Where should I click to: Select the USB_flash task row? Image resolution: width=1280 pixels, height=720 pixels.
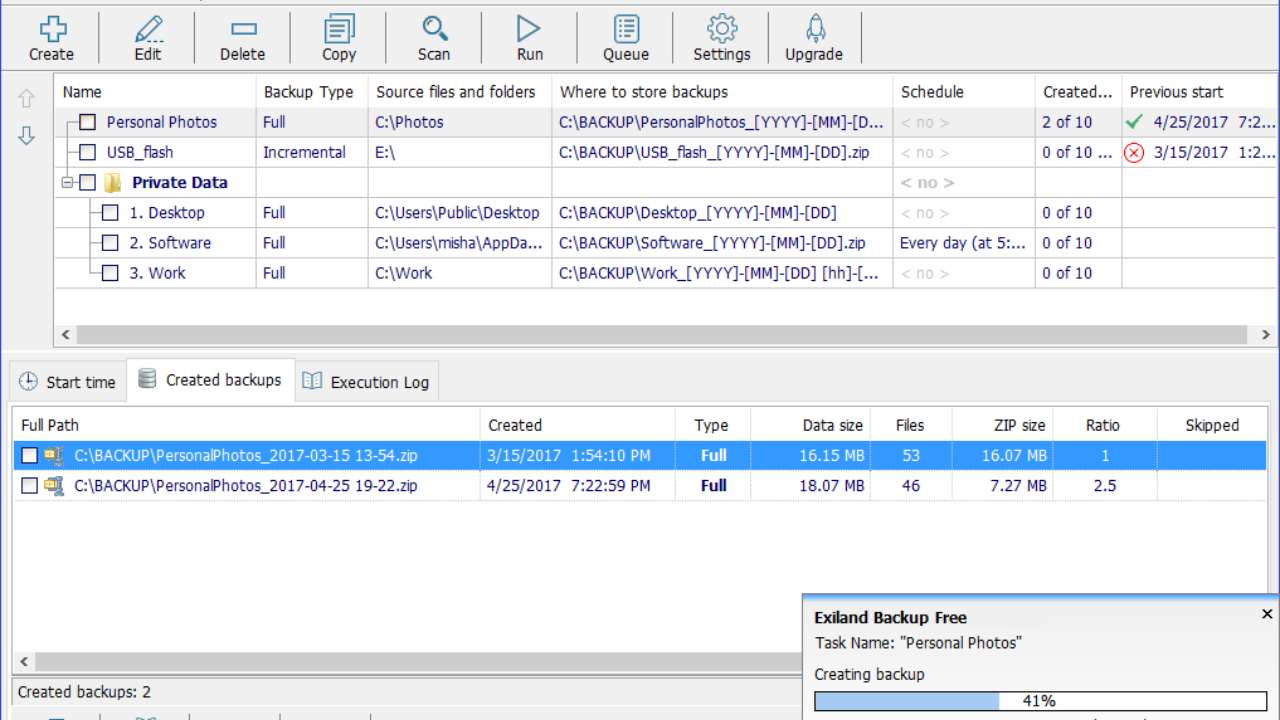pyautogui.click(x=666, y=152)
